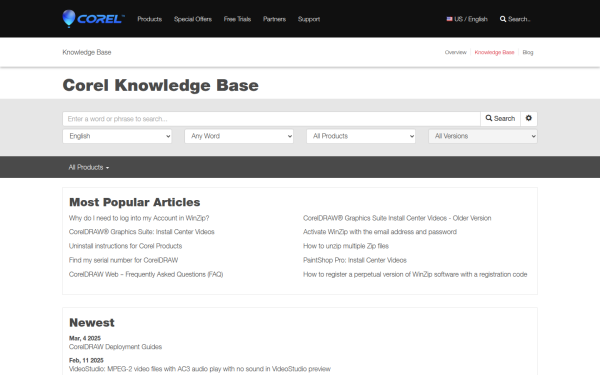Image resolution: width=600 pixels, height=375 pixels.
Task: Open the Products menu
Action: tap(150, 19)
